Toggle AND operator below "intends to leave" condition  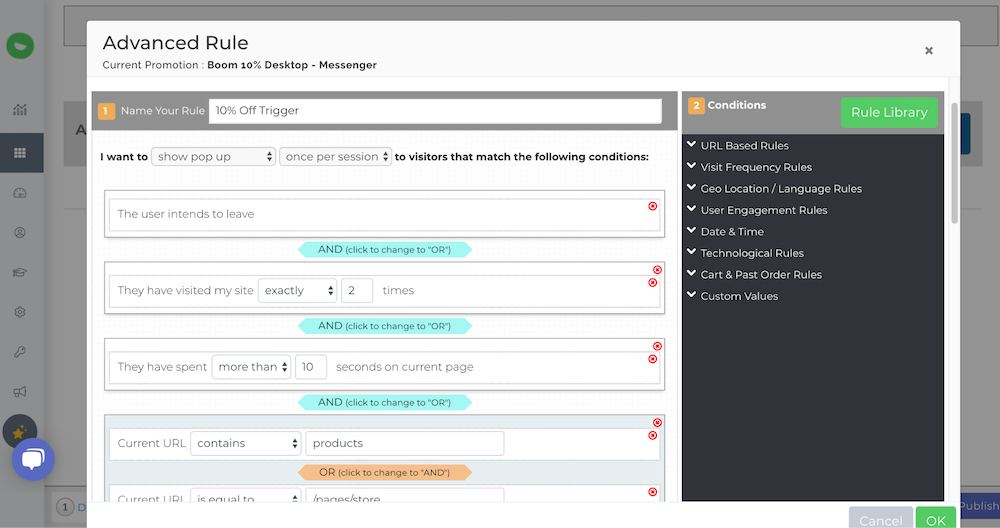(x=385, y=250)
